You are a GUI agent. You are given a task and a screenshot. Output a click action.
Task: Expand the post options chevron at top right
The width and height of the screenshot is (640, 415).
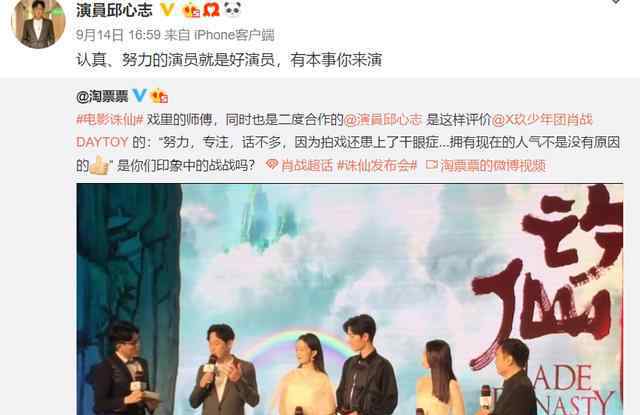(616, 2)
